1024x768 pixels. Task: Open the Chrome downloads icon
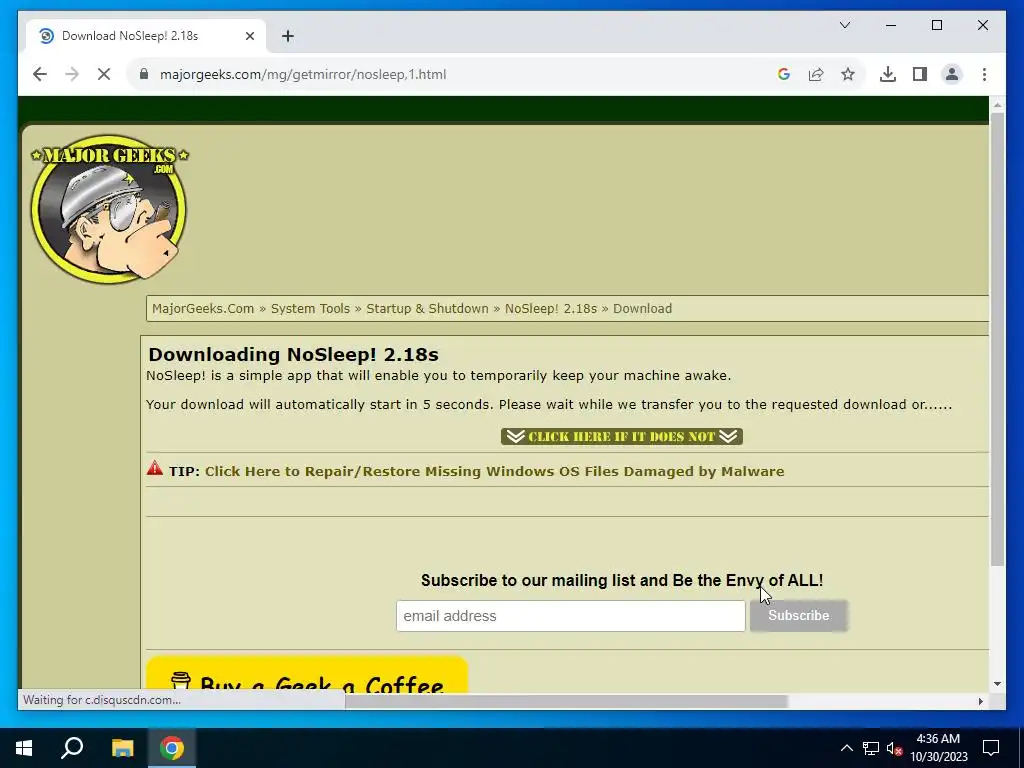[x=888, y=74]
